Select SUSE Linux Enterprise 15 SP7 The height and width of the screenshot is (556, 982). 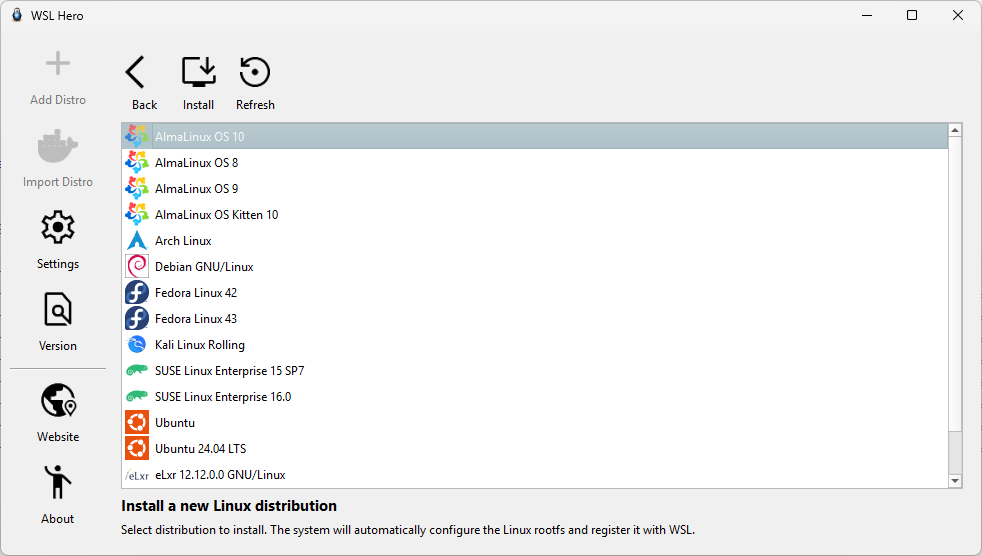coord(229,371)
